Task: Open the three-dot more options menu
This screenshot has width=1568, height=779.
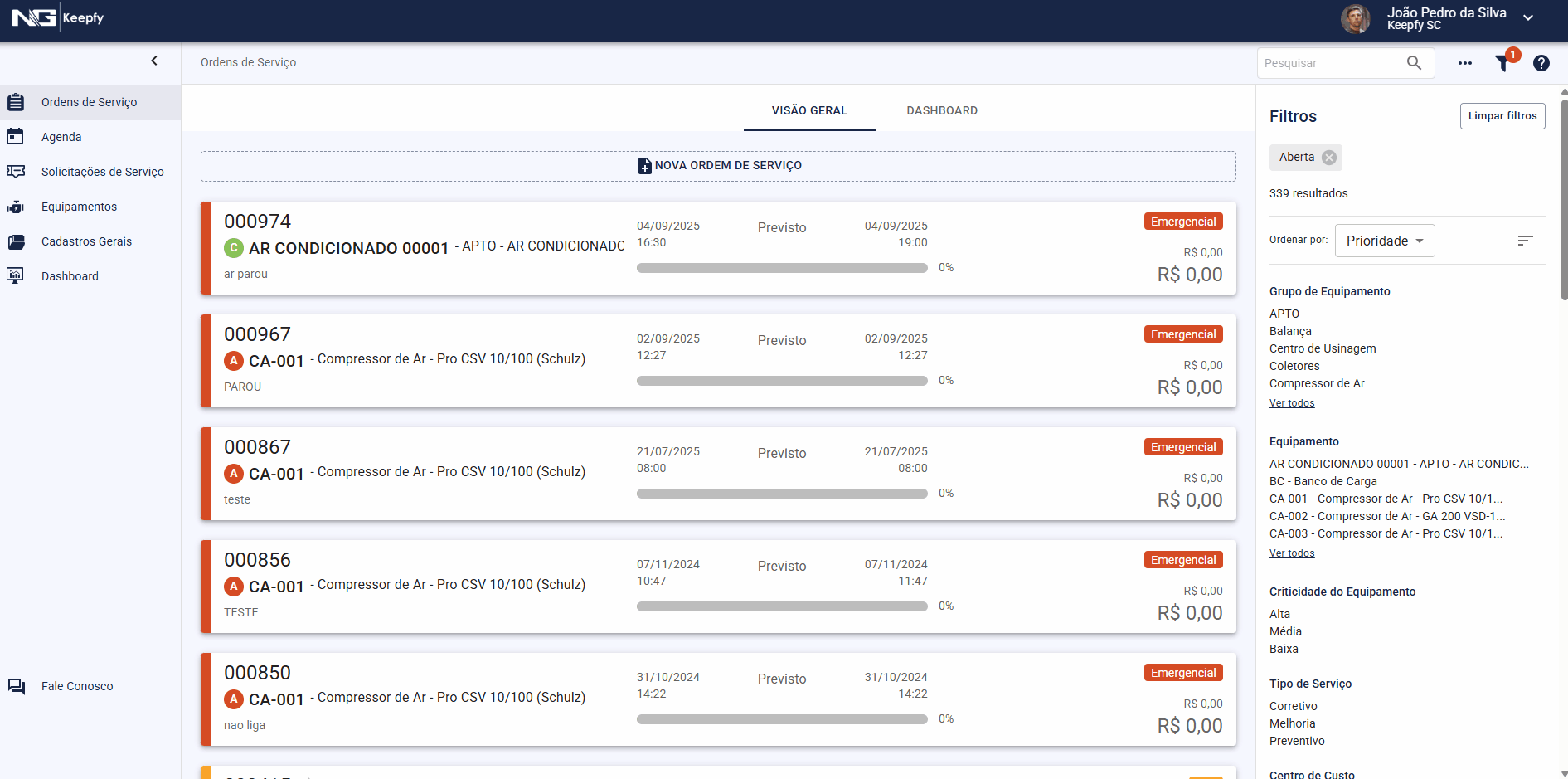Action: point(1464,63)
